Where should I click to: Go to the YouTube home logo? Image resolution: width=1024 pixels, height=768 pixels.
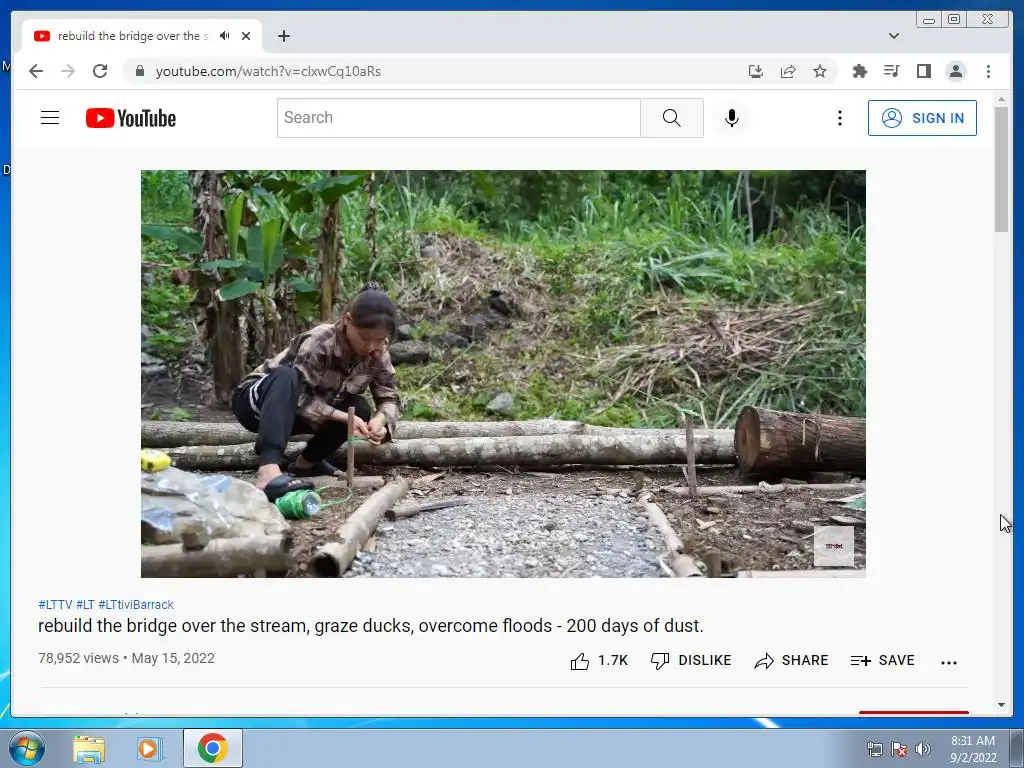tap(131, 118)
